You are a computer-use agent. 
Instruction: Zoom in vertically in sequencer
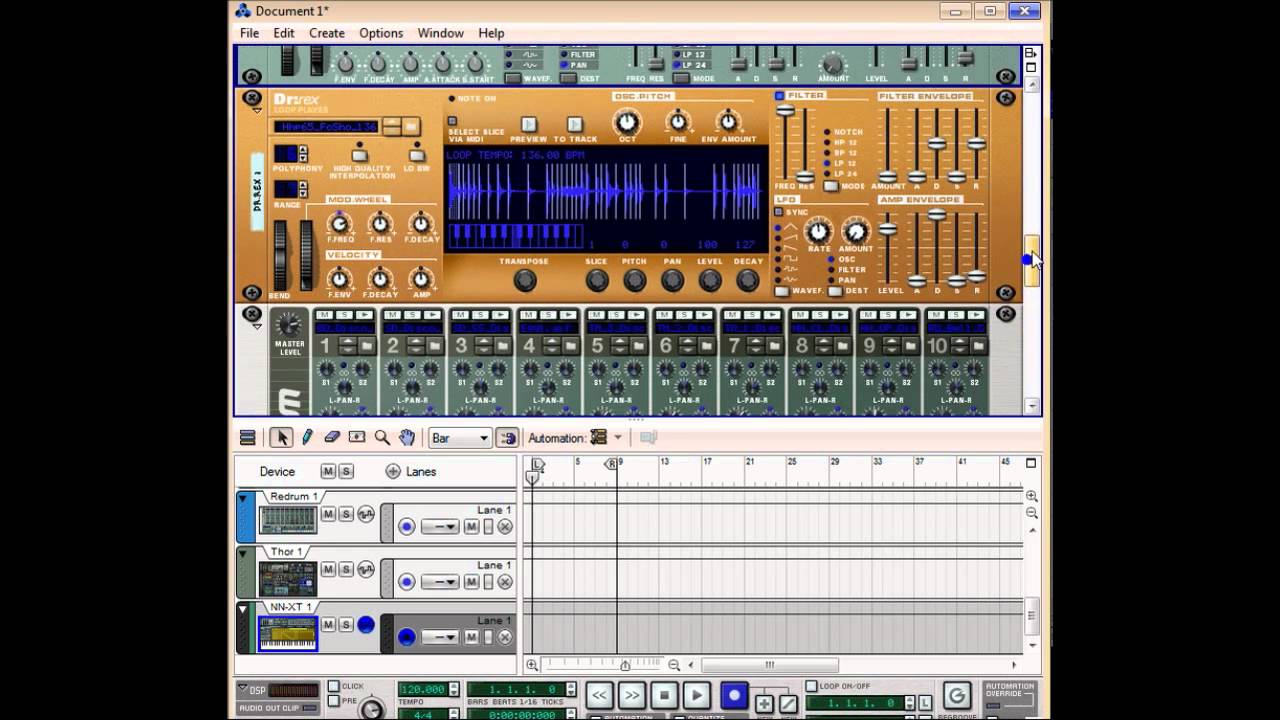coord(1031,496)
